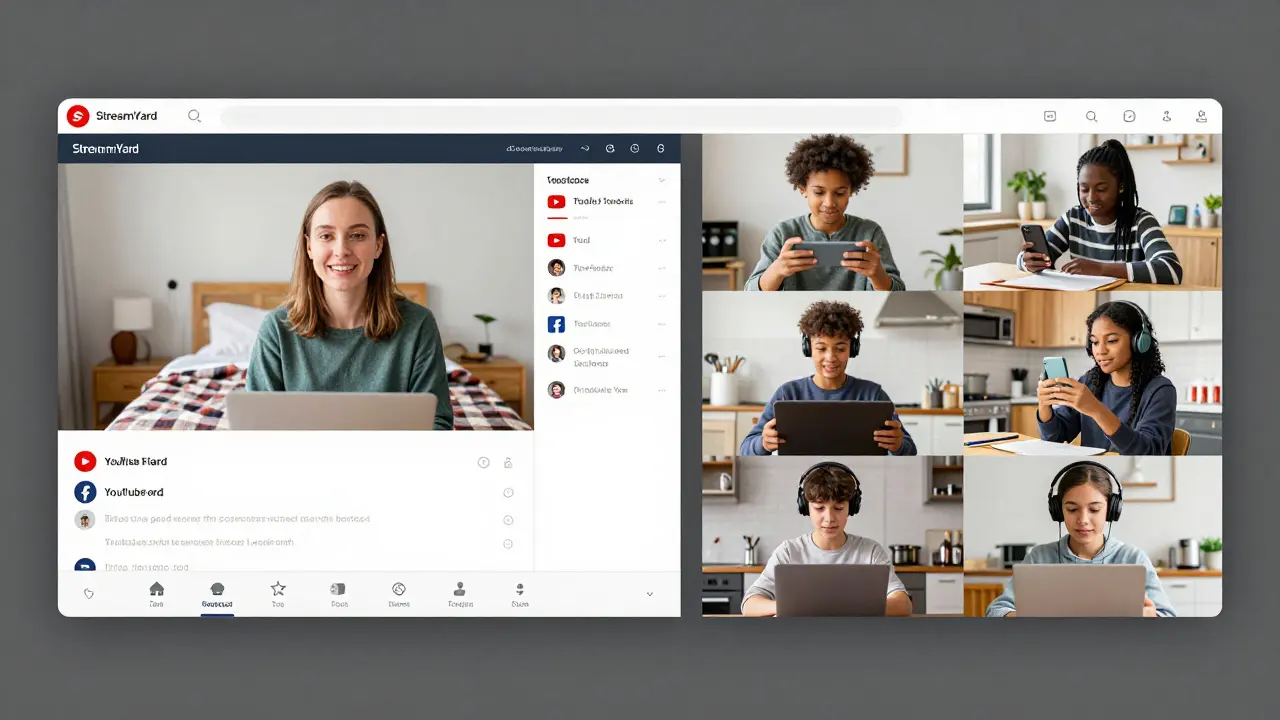Click the person icon in the bottom toolbar
1280x720 pixels.
point(460,590)
